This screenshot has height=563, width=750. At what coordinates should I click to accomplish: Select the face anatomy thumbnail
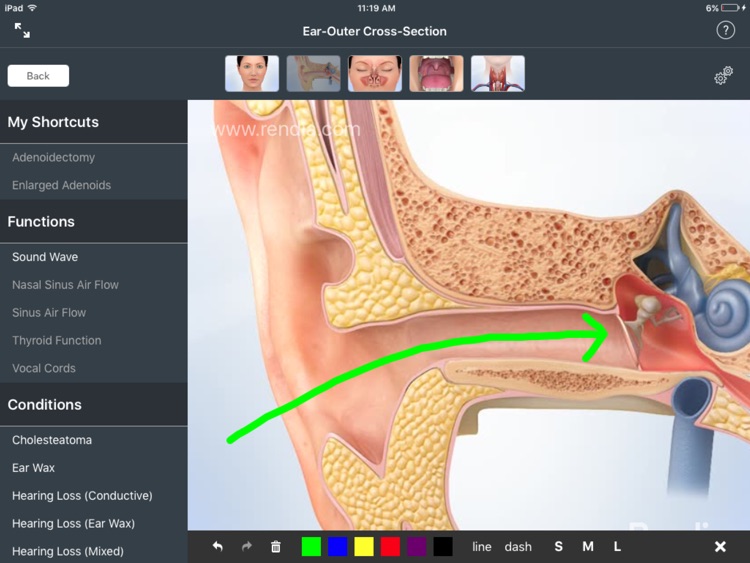pyautogui.click(x=252, y=73)
